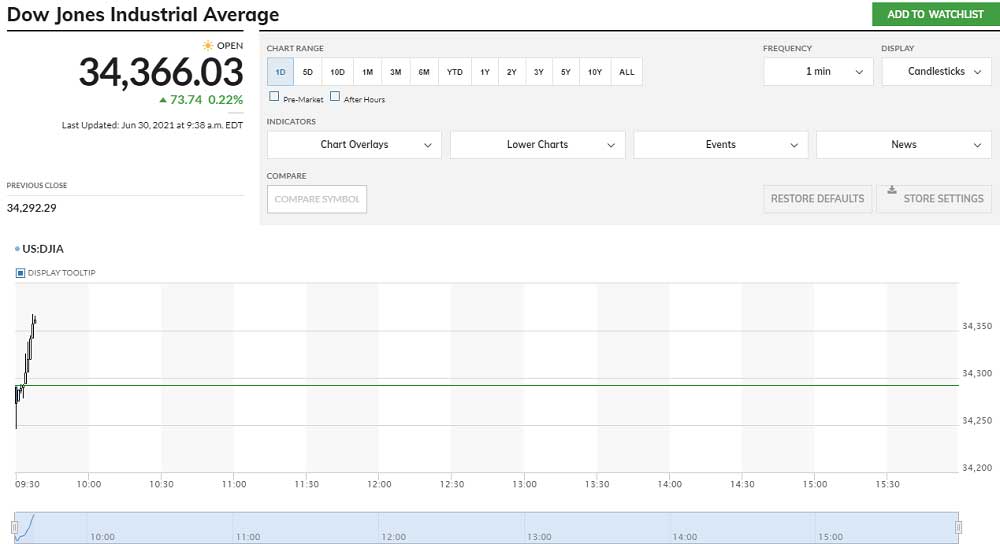Screen dimensions: 1000x544
Task: Open the Frequency 1 min dropdown
Action: [818, 71]
